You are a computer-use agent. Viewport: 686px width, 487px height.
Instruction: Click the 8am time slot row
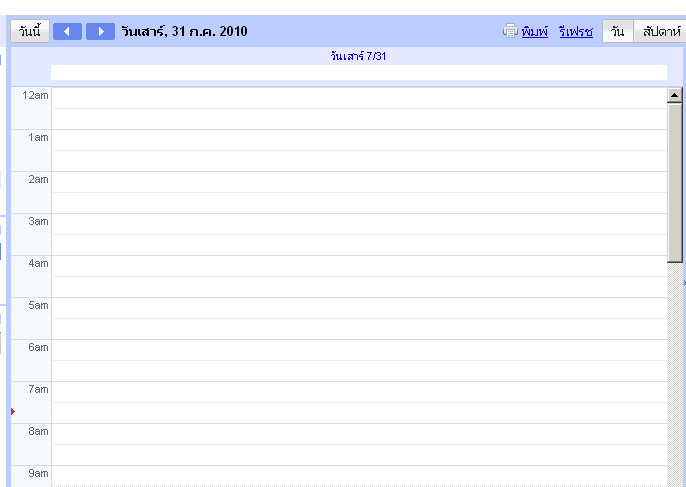[x=359, y=445]
